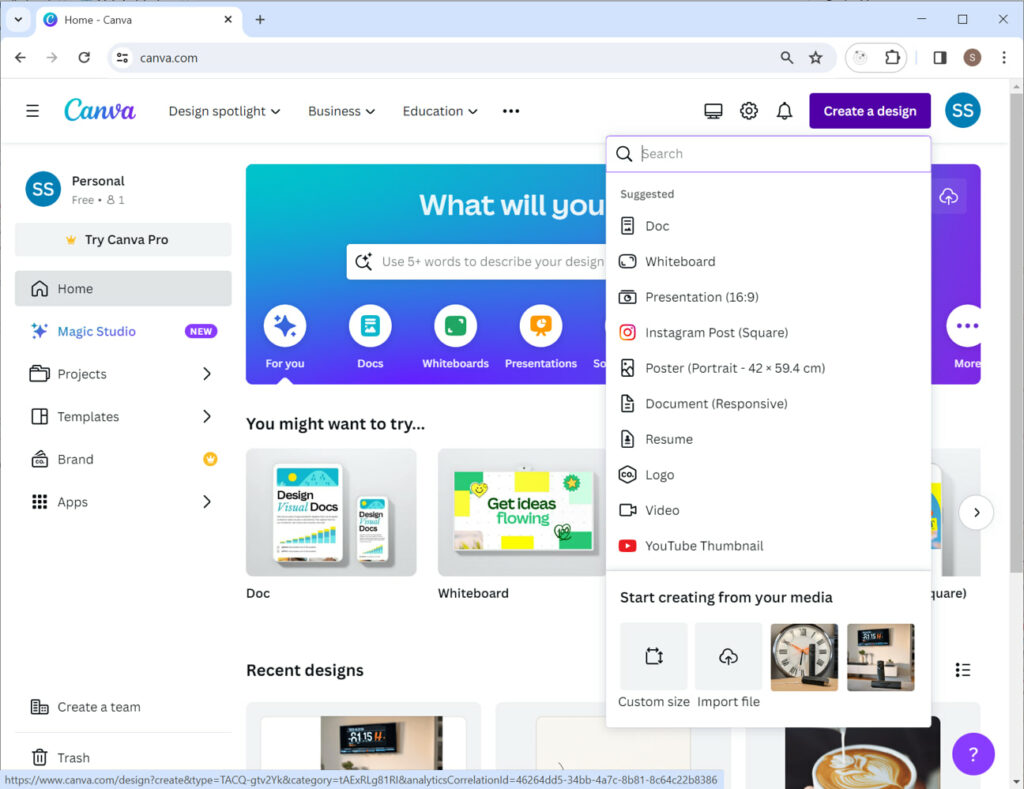Image resolution: width=1024 pixels, height=789 pixels.
Task: Click the Docs category icon
Action: pos(370,326)
